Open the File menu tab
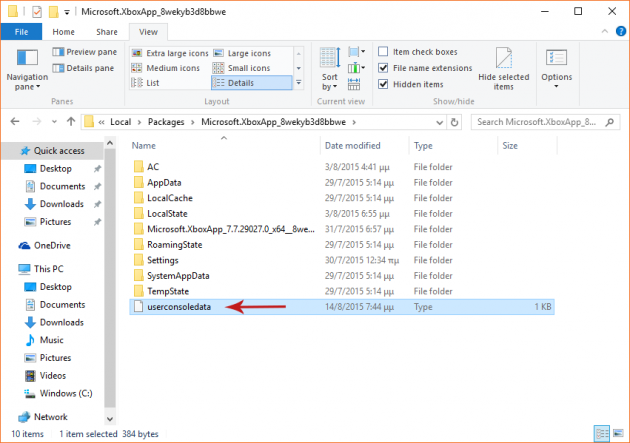This screenshot has width=630, height=443. coord(20,32)
